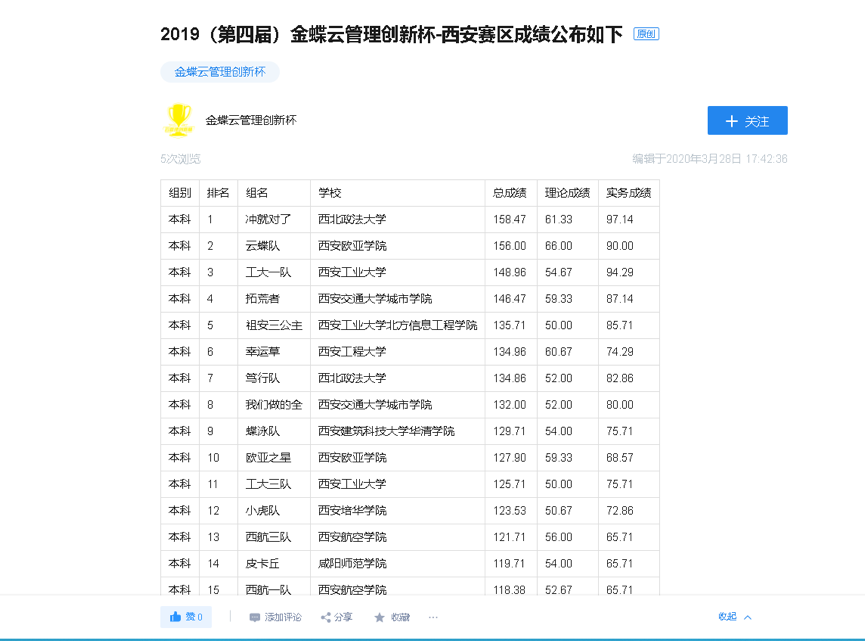865x641 pixels.
Task: Click the 理论成绩 column header
Action: click(567, 193)
